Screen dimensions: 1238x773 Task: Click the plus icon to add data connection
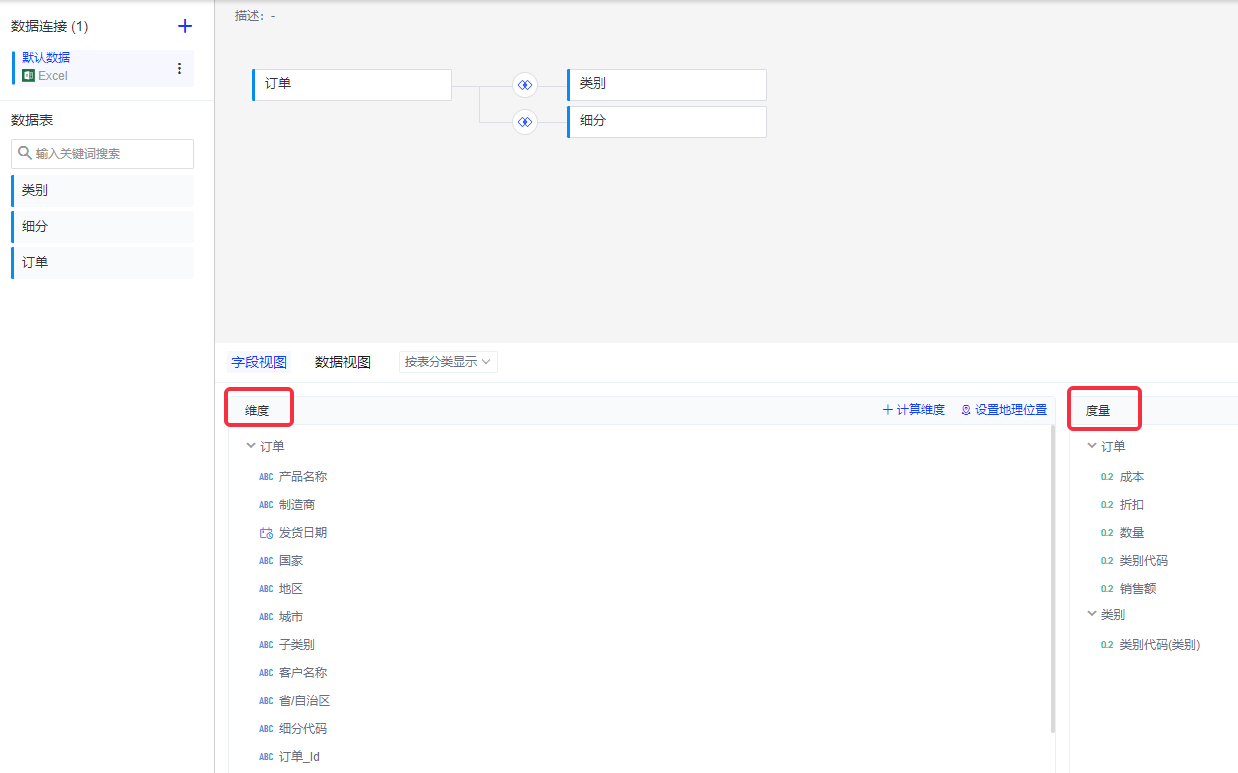184,26
